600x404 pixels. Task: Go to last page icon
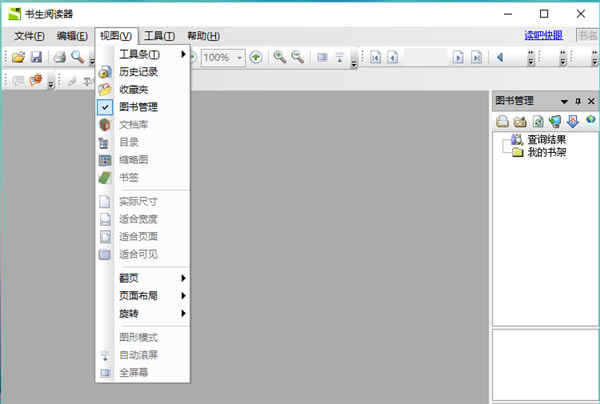pyautogui.click(x=476, y=57)
